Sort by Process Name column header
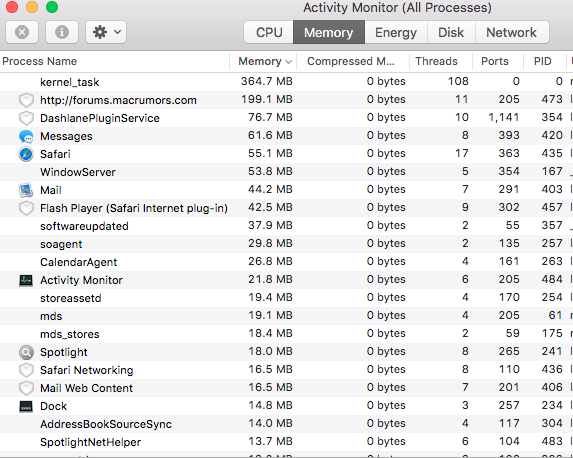The image size is (573, 458). coord(39,61)
